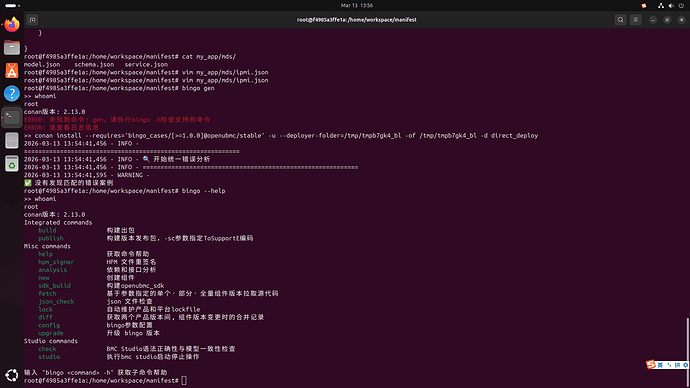Maximize the terminal window

[x=667, y=20]
